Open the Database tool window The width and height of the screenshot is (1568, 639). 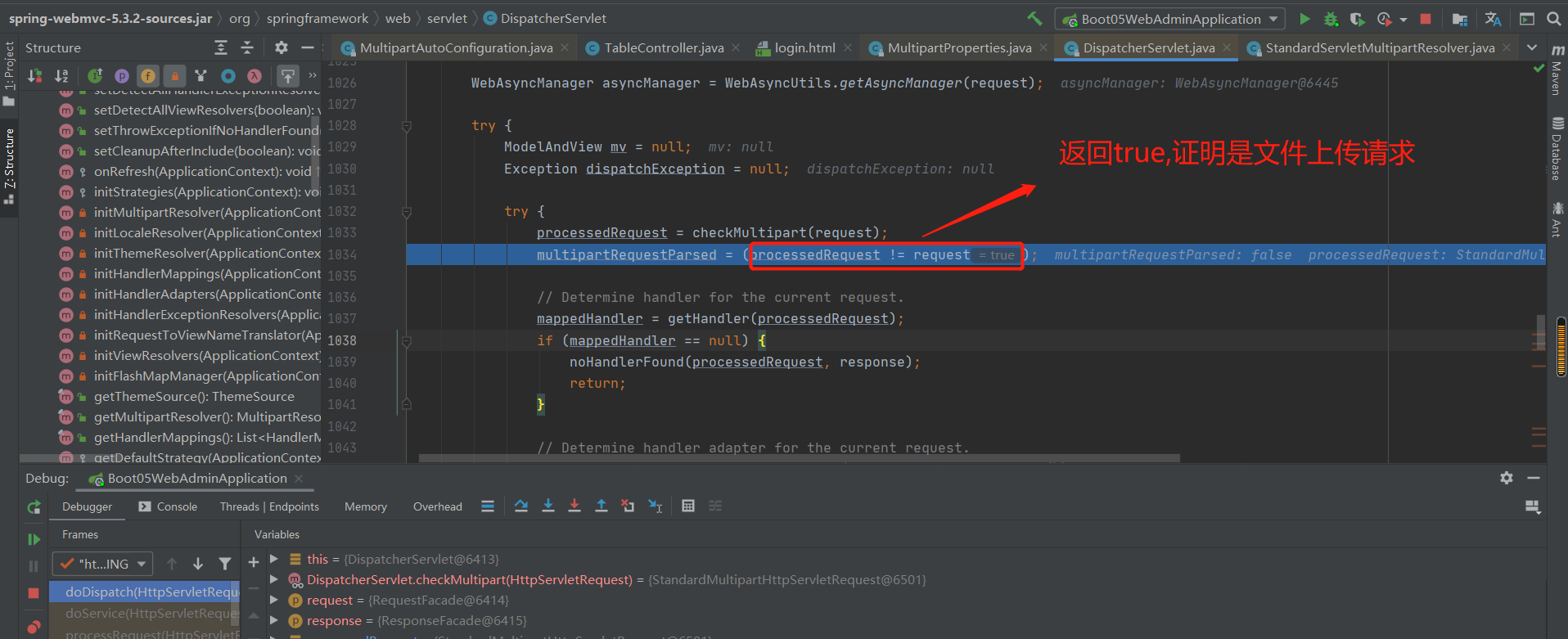1557,149
